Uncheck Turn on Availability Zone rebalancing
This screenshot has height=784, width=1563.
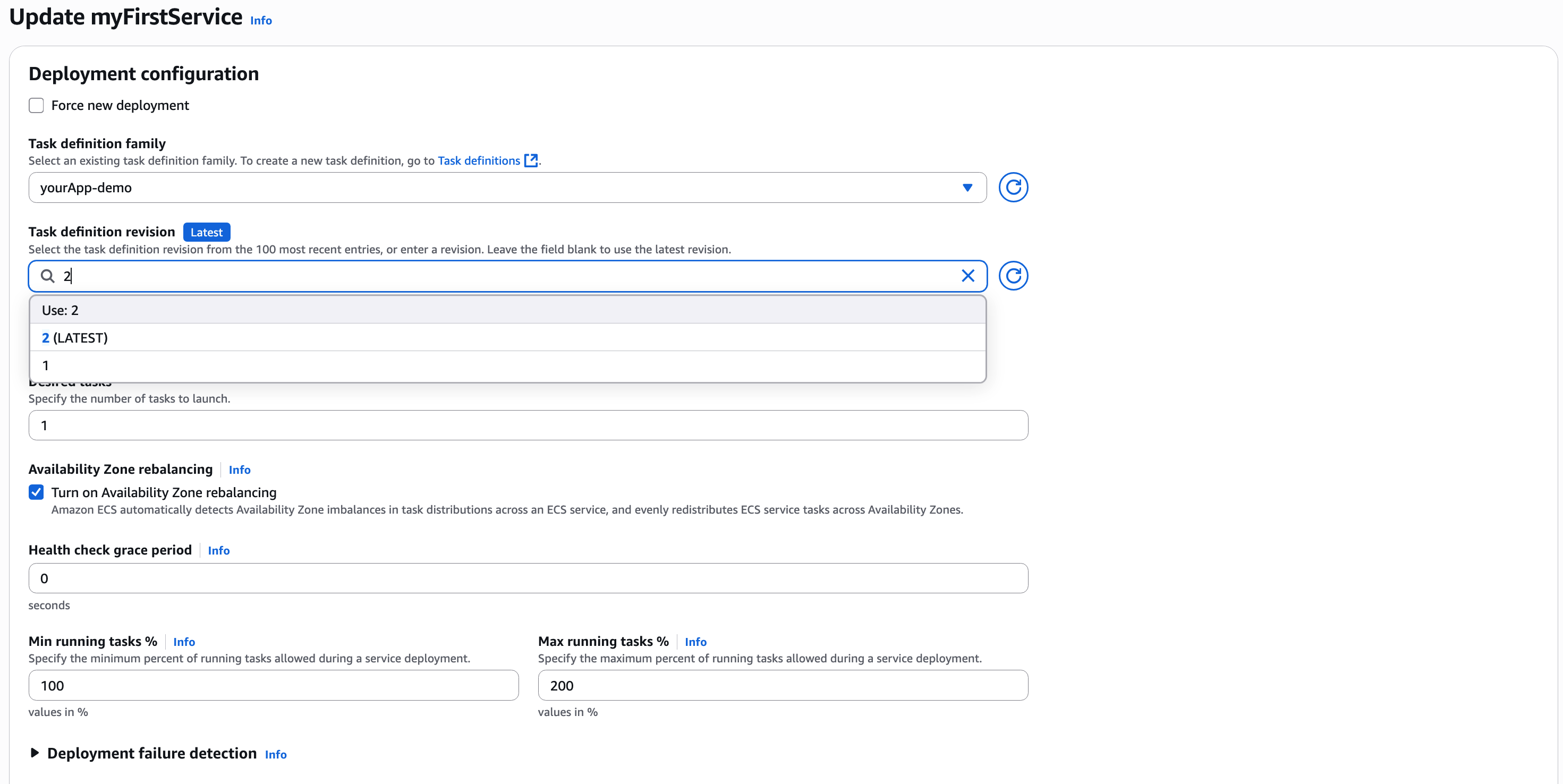click(x=37, y=492)
